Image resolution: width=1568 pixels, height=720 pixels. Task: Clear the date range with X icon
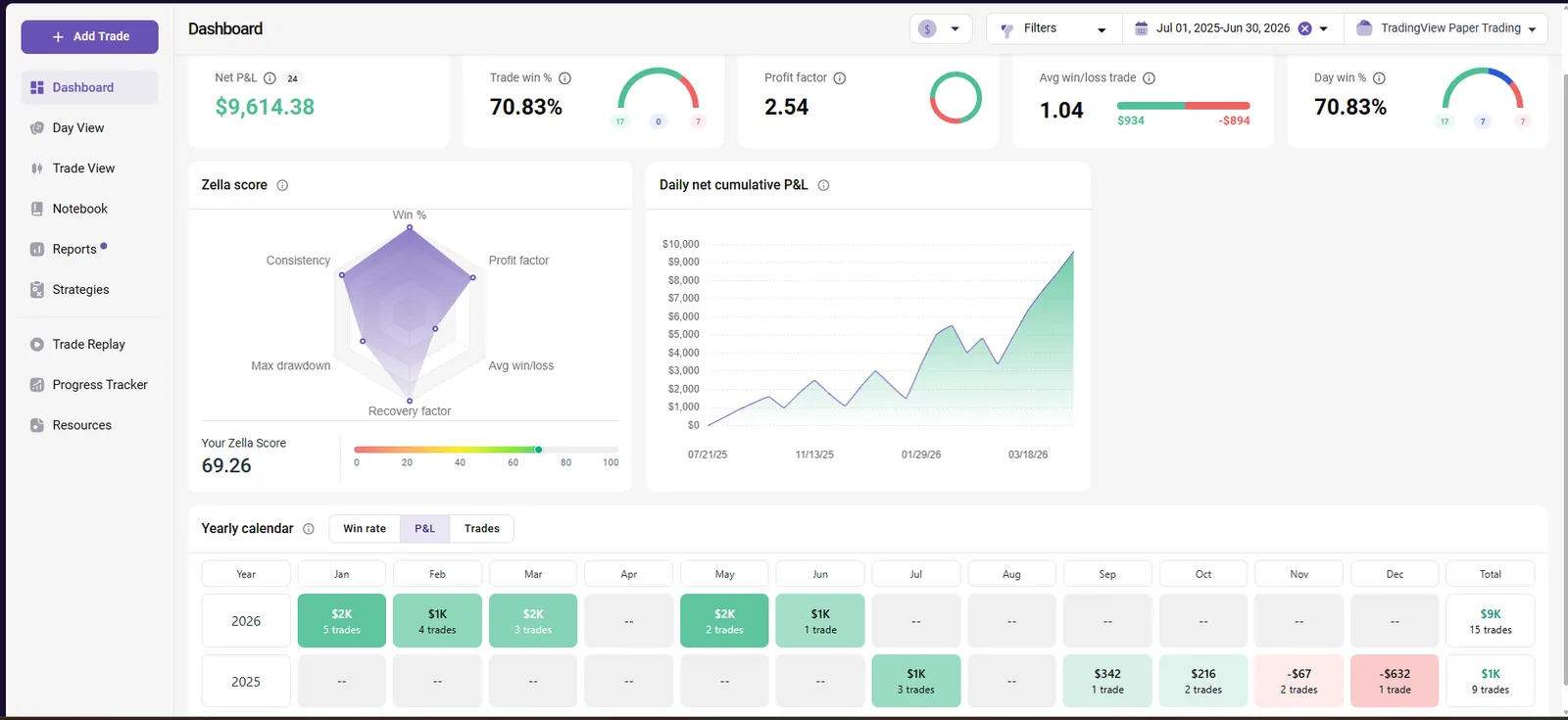tap(1304, 28)
